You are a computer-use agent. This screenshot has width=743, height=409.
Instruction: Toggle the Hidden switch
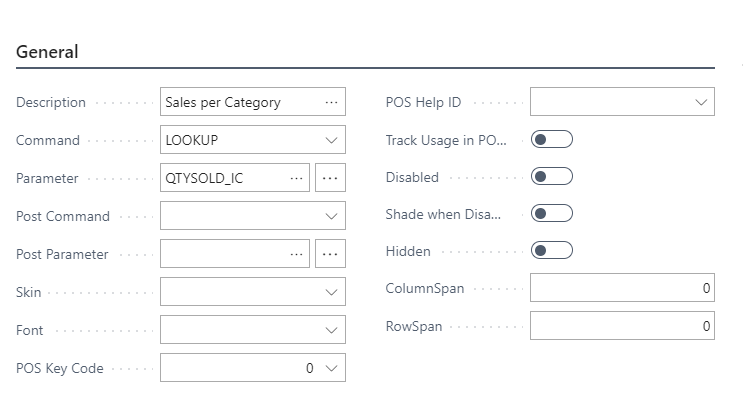point(552,251)
